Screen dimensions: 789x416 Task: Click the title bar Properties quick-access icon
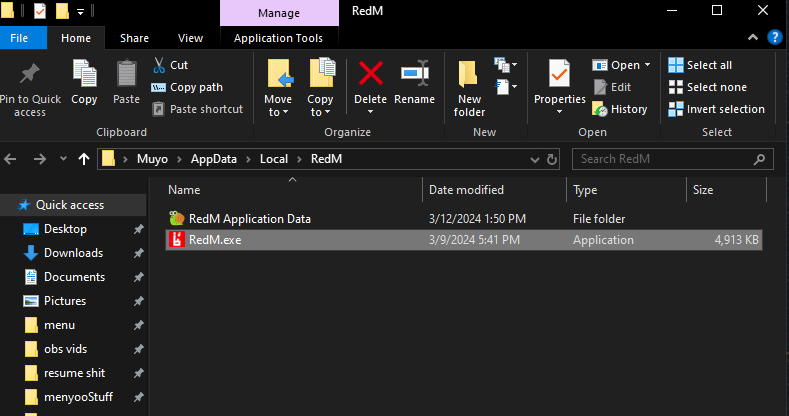pos(40,11)
